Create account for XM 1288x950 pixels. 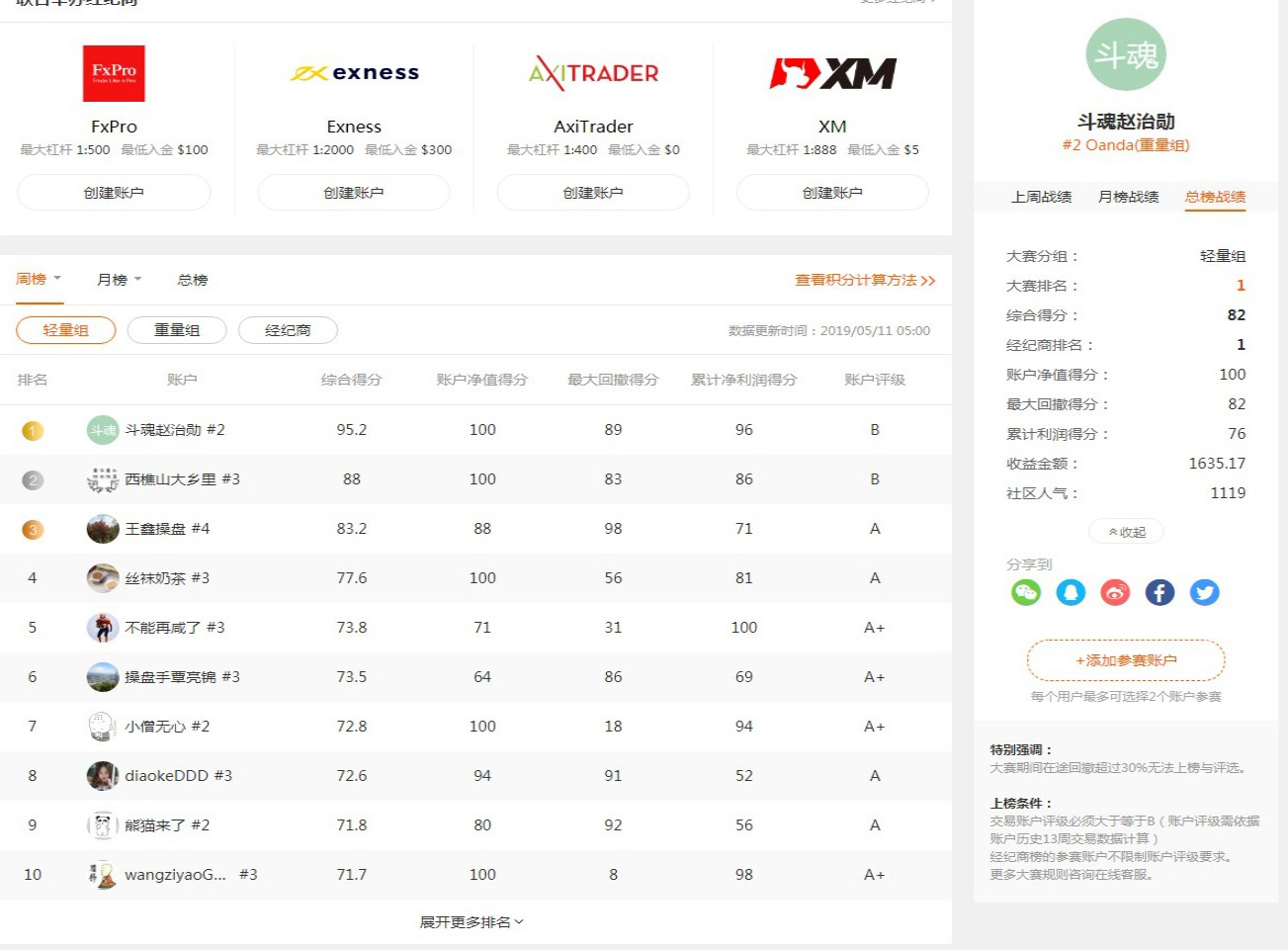(x=832, y=193)
